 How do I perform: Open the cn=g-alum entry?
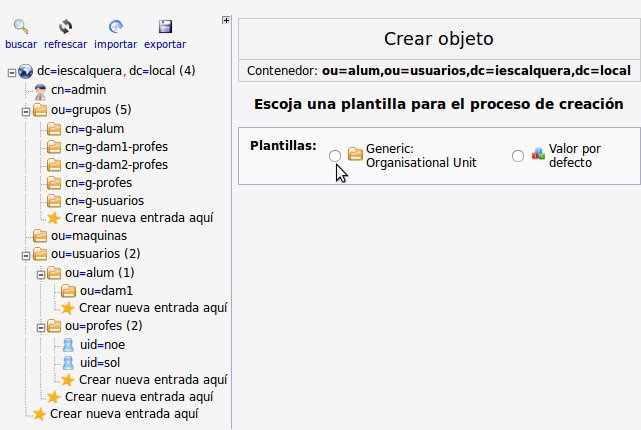click(x=94, y=129)
